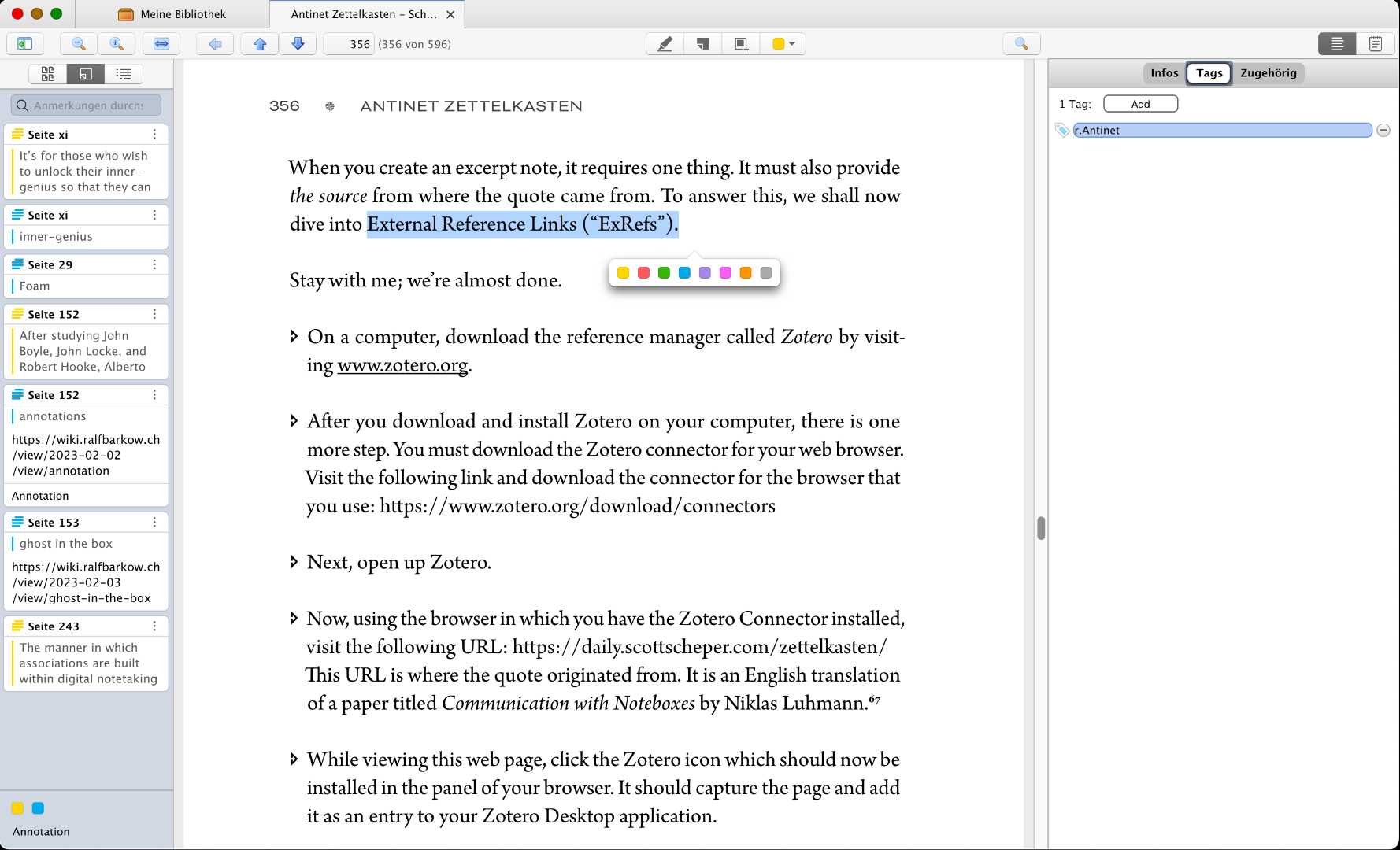Pick purple in the highlight color popup

coord(705,272)
